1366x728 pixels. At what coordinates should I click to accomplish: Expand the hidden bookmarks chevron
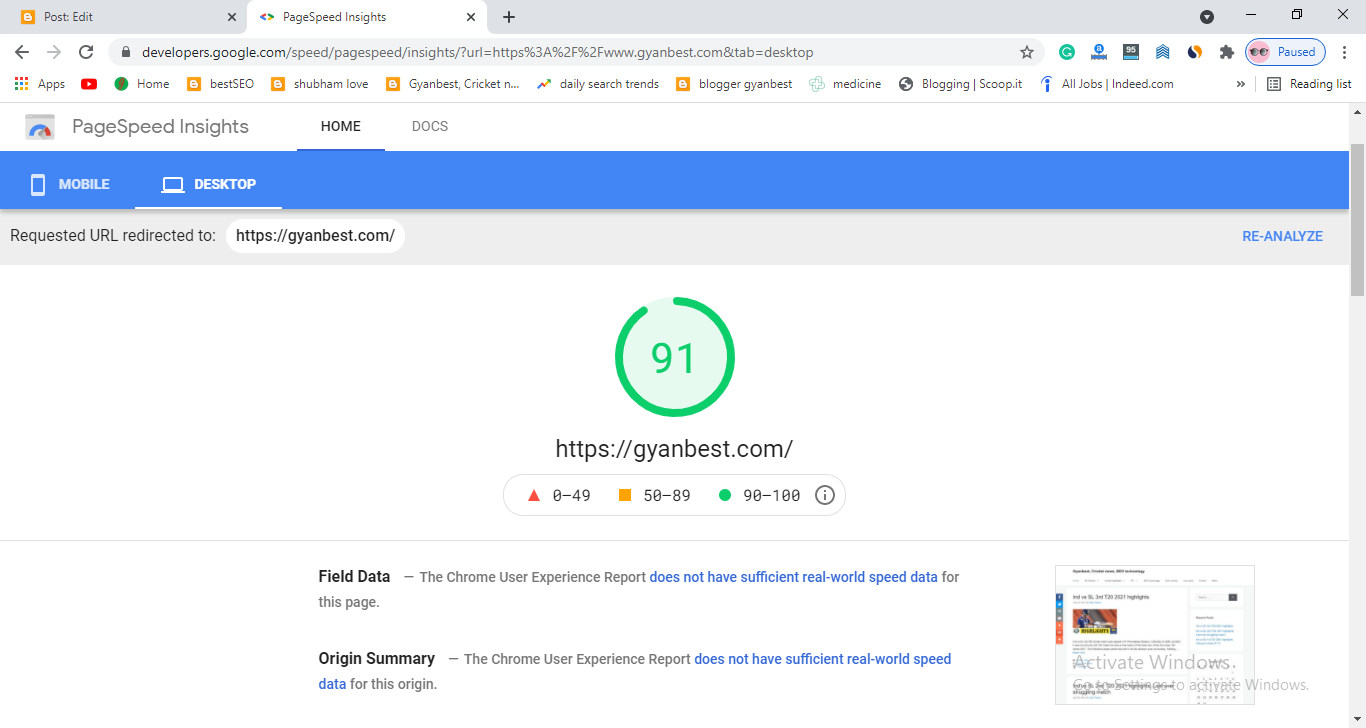[x=1241, y=84]
